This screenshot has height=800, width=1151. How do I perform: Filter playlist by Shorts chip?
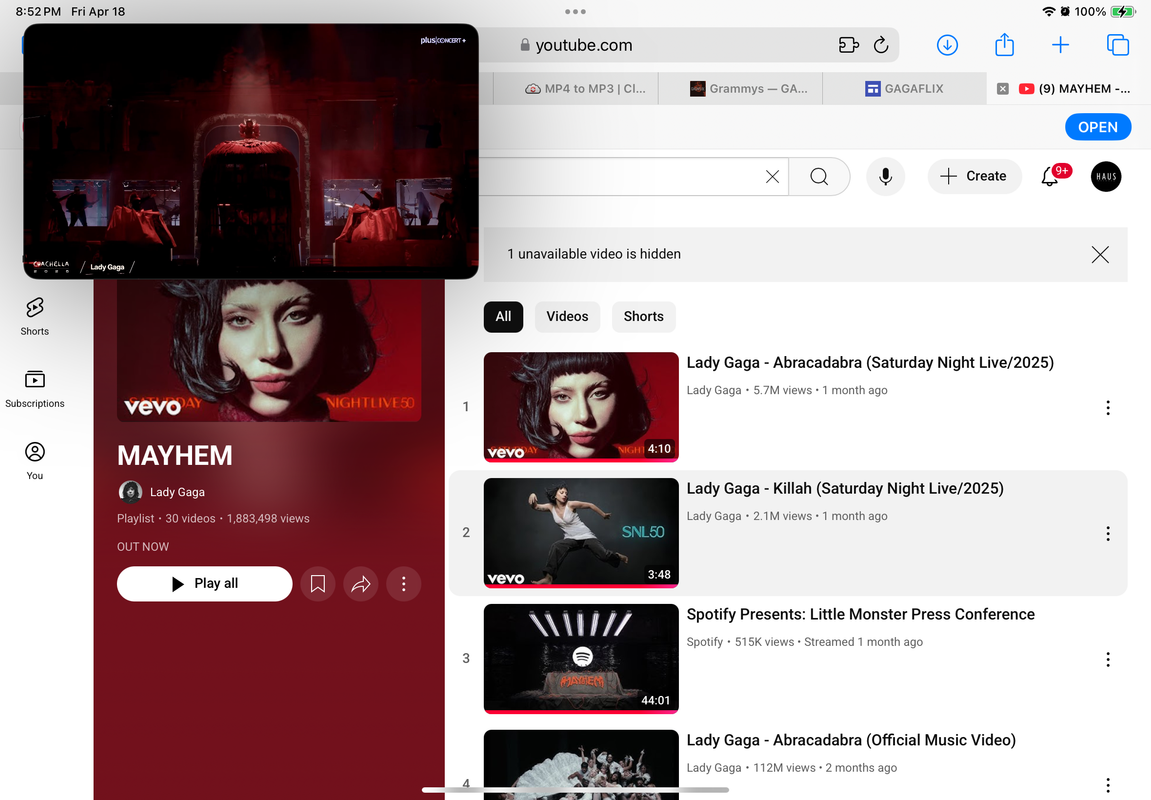(x=644, y=317)
